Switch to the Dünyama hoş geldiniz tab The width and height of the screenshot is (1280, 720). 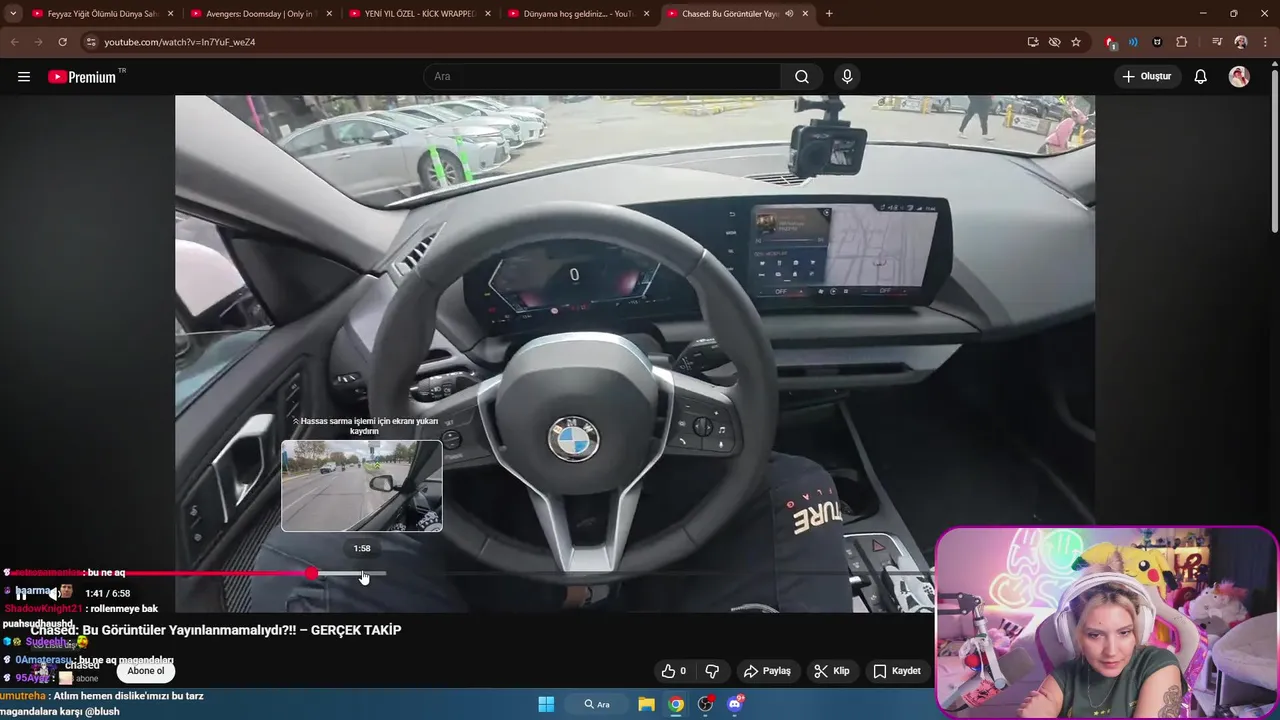click(578, 14)
